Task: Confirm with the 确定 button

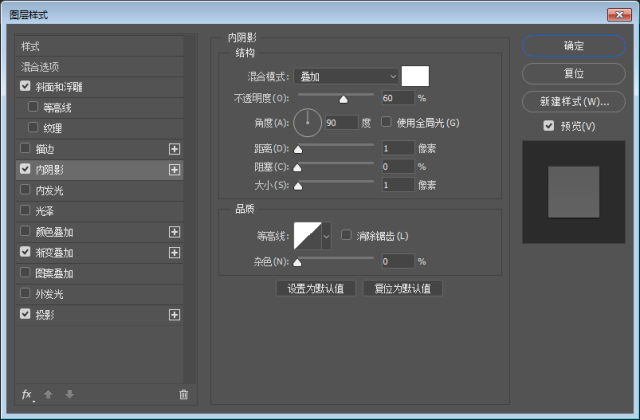Action: click(x=573, y=46)
